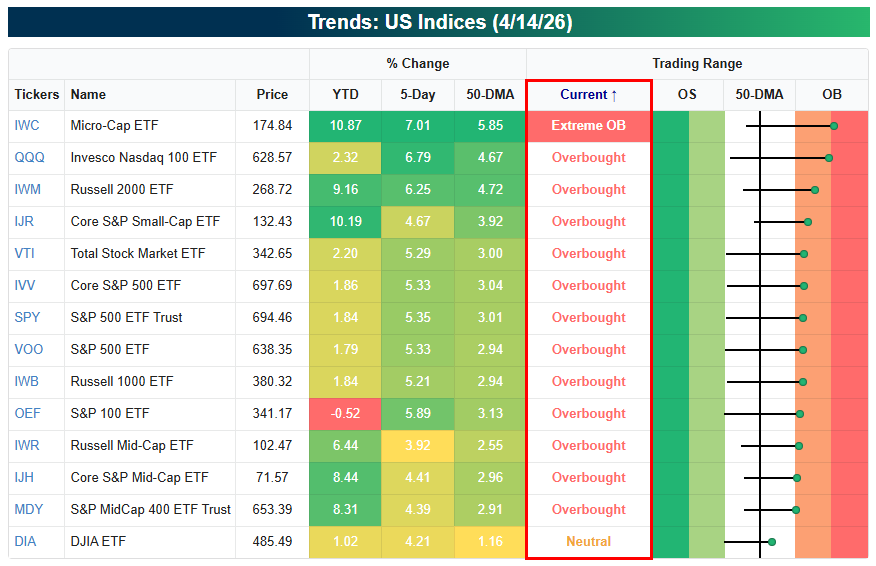
Task: Click the QQQ trading range dot marker
Action: tap(829, 158)
